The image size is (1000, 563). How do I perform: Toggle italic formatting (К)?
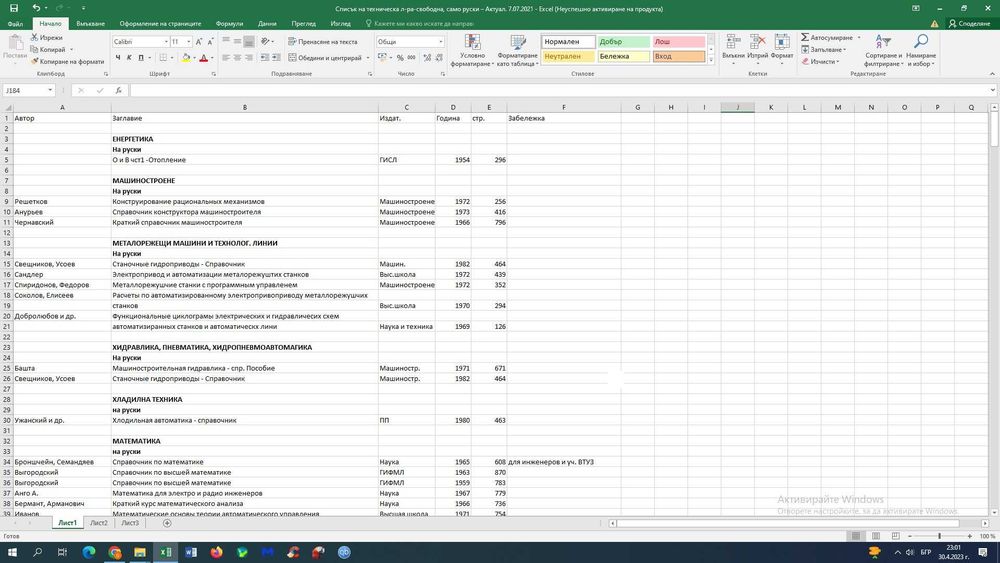pyautogui.click(x=129, y=57)
